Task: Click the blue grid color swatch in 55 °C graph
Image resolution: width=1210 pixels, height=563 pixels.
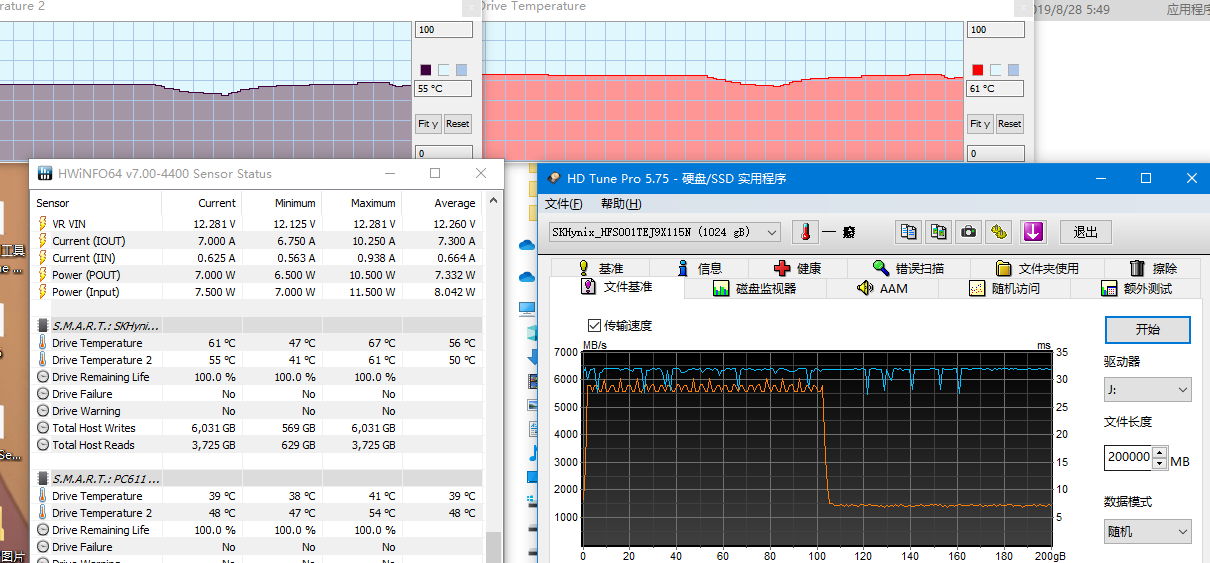Action: [461, 70]
